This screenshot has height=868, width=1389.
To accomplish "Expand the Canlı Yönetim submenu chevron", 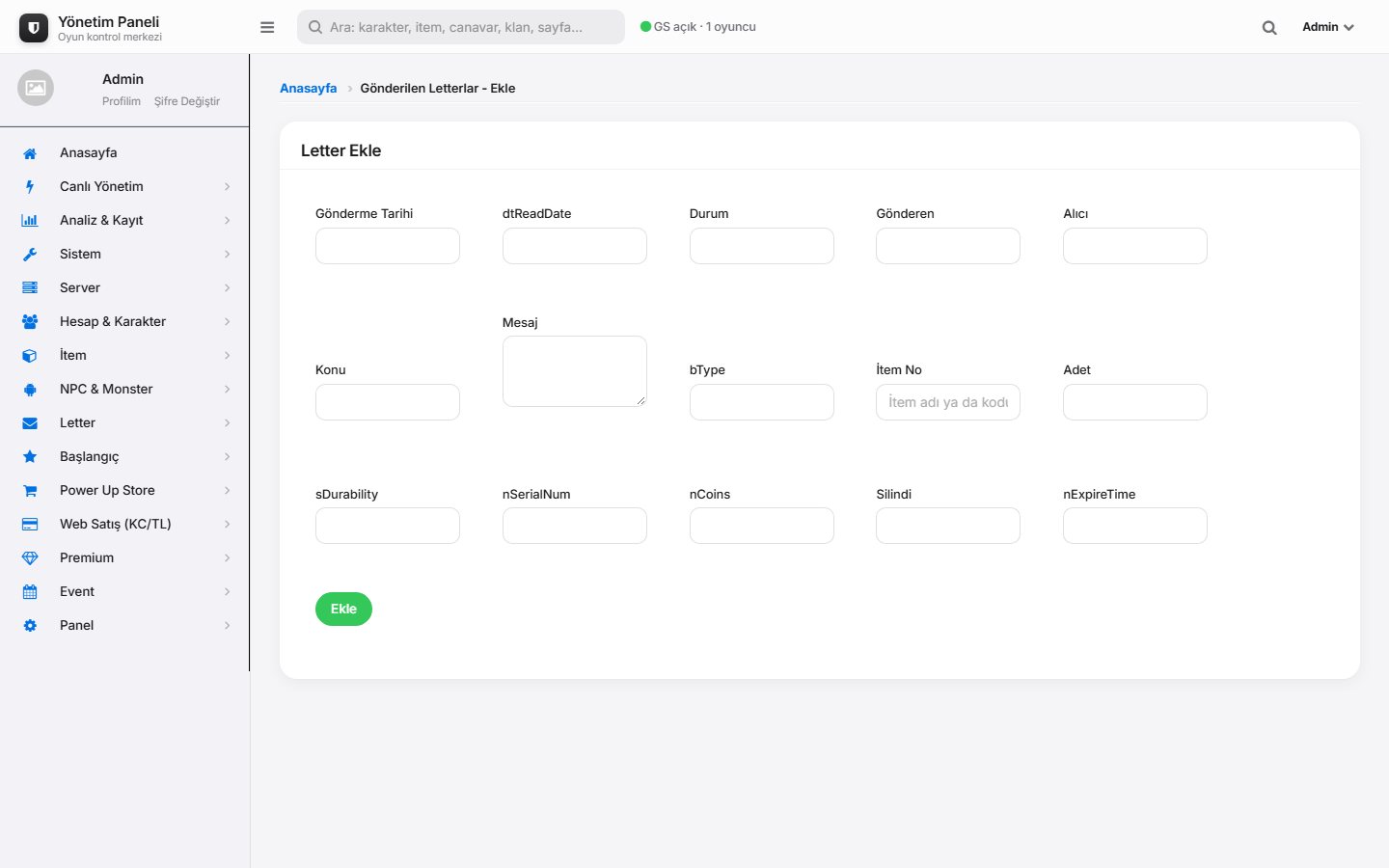I will [x=228, y=187].
